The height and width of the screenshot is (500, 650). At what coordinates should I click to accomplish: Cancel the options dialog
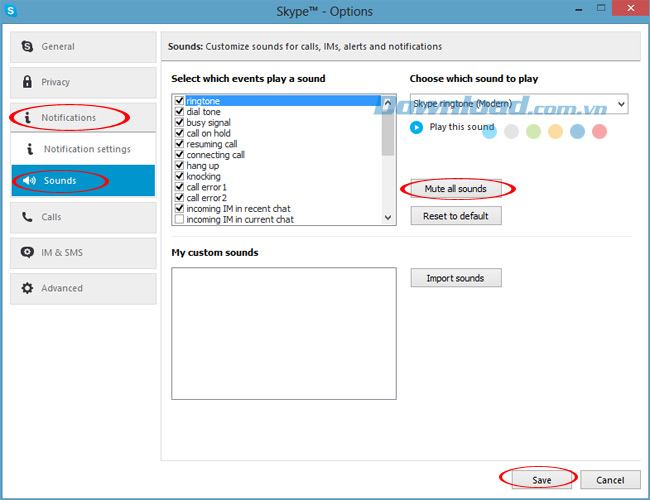pos(610,480)
